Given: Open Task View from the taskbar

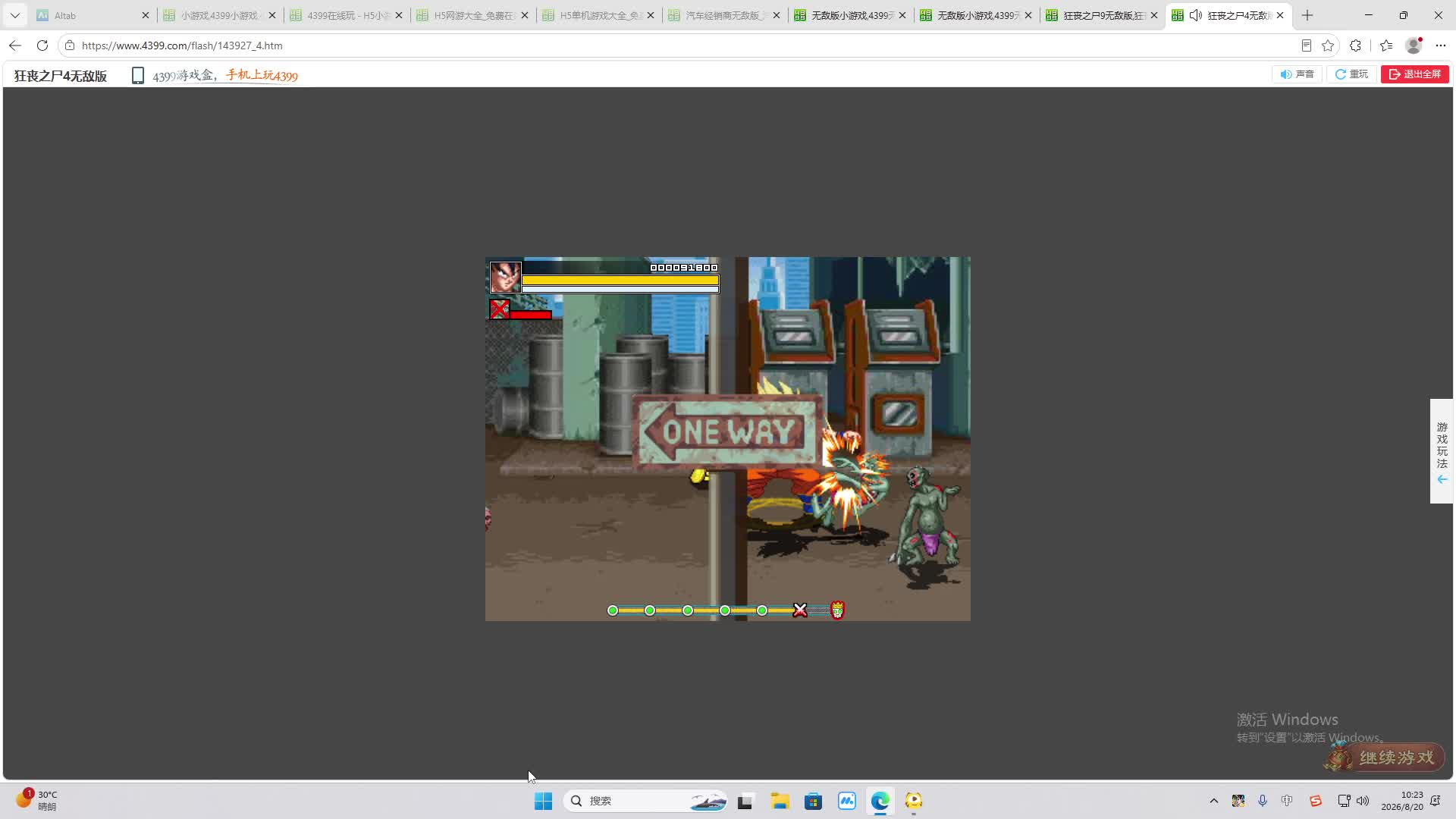Looking at the screenshot, I should tap(745, 801).
